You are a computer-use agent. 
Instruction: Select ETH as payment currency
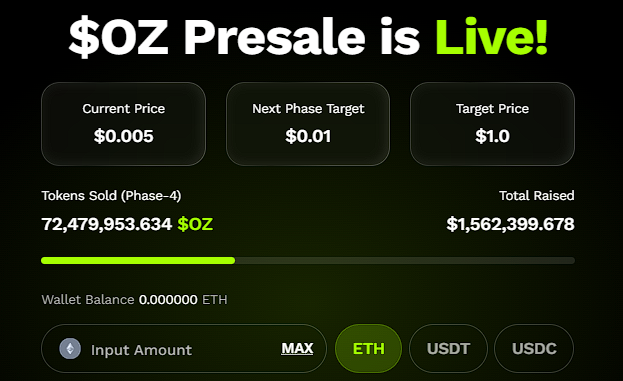[368, 348]
